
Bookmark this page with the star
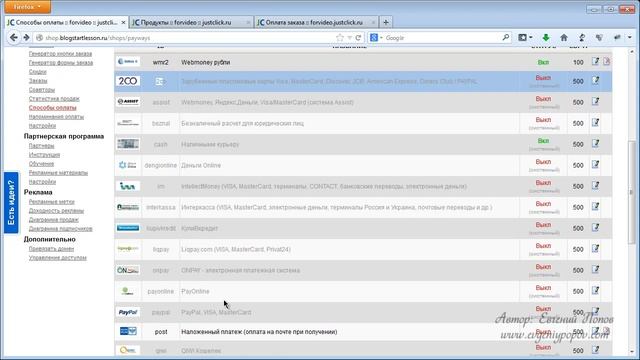coord(340,38)
